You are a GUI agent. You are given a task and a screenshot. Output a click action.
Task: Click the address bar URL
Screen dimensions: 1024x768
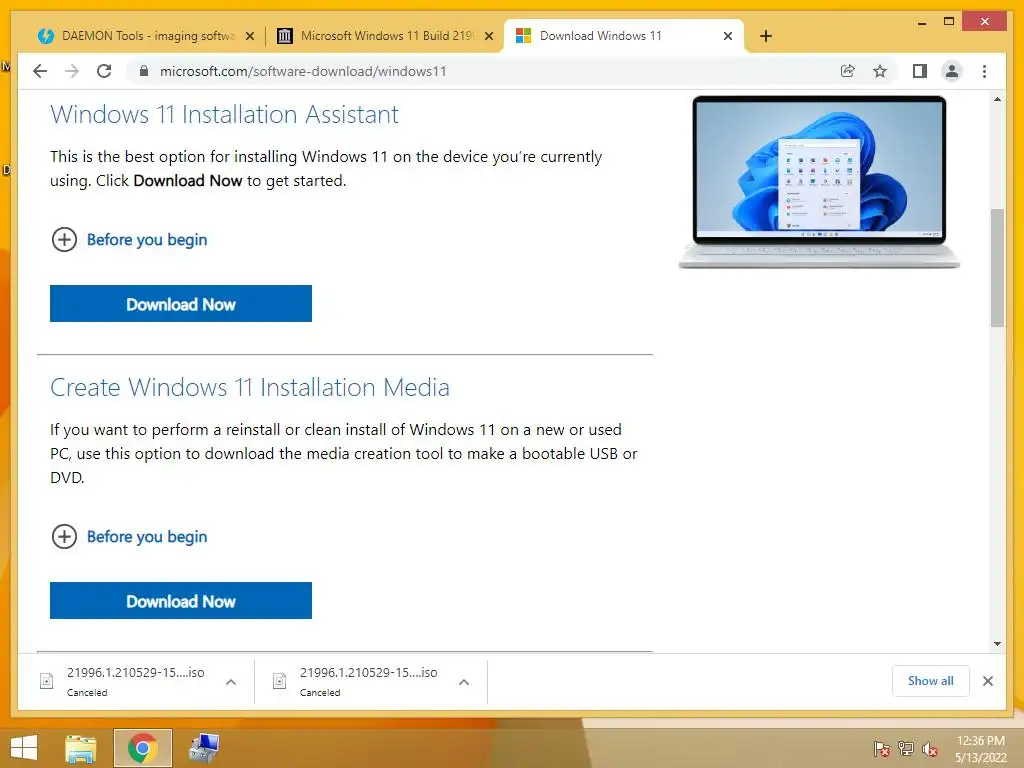pyautogui.click(x=303, y=71)
